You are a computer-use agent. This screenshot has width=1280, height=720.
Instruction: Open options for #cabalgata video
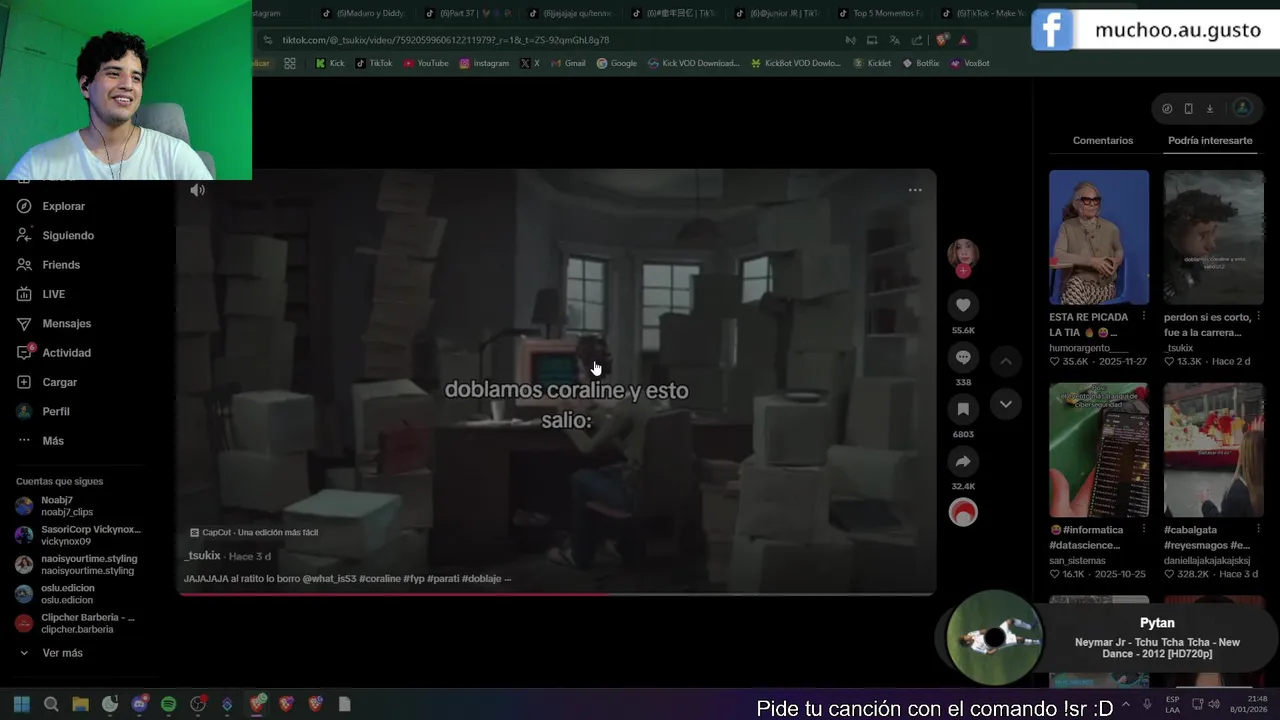[1258, 530]
